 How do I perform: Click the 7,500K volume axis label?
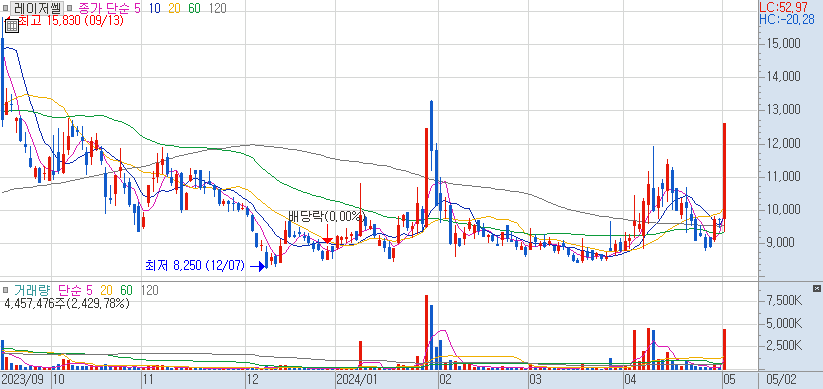coord(784,300)
